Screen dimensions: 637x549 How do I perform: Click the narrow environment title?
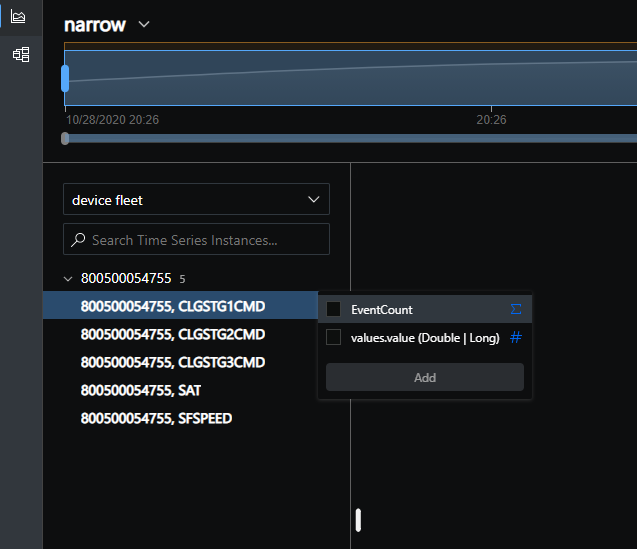pos(95,25)
